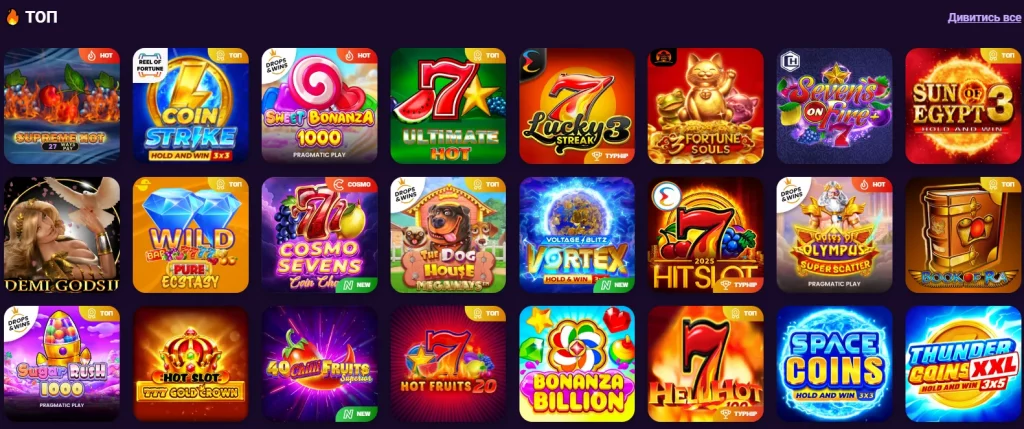The image size is (1024, 429).
Task: Open the Coin Strike game tile
Action: [191, 105]
